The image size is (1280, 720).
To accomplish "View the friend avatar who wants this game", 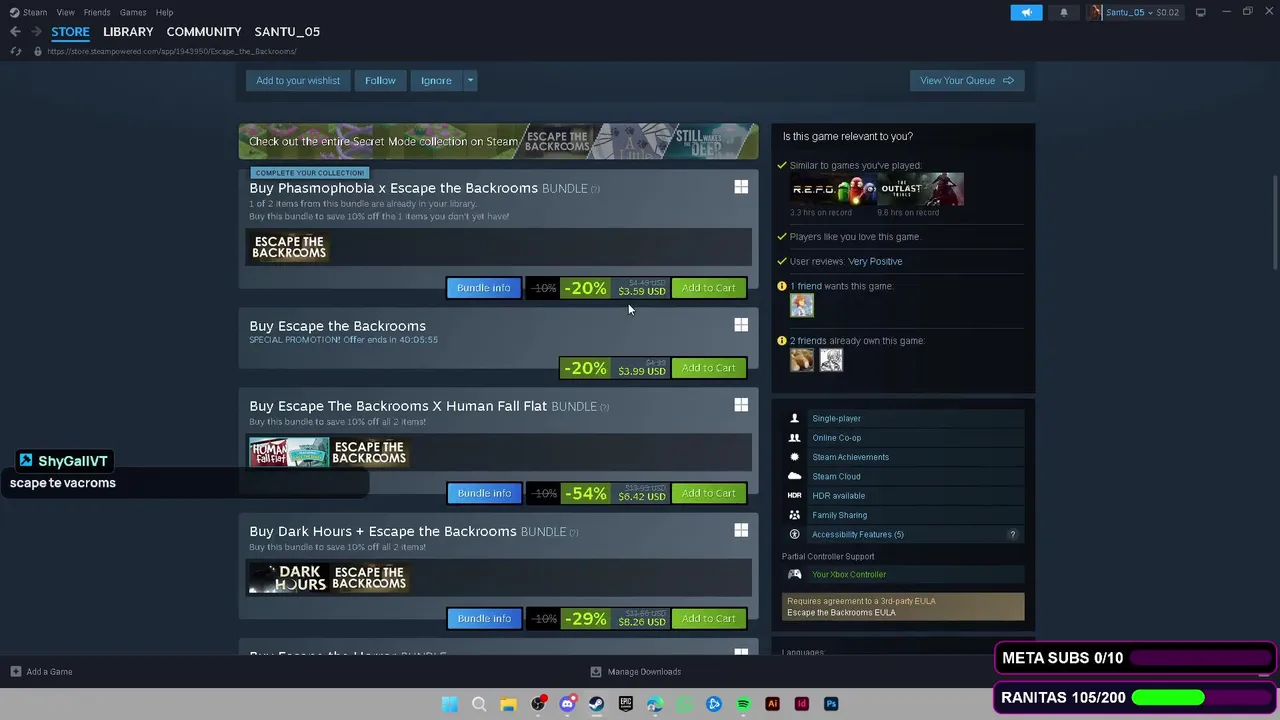I will tap(802, 306).
